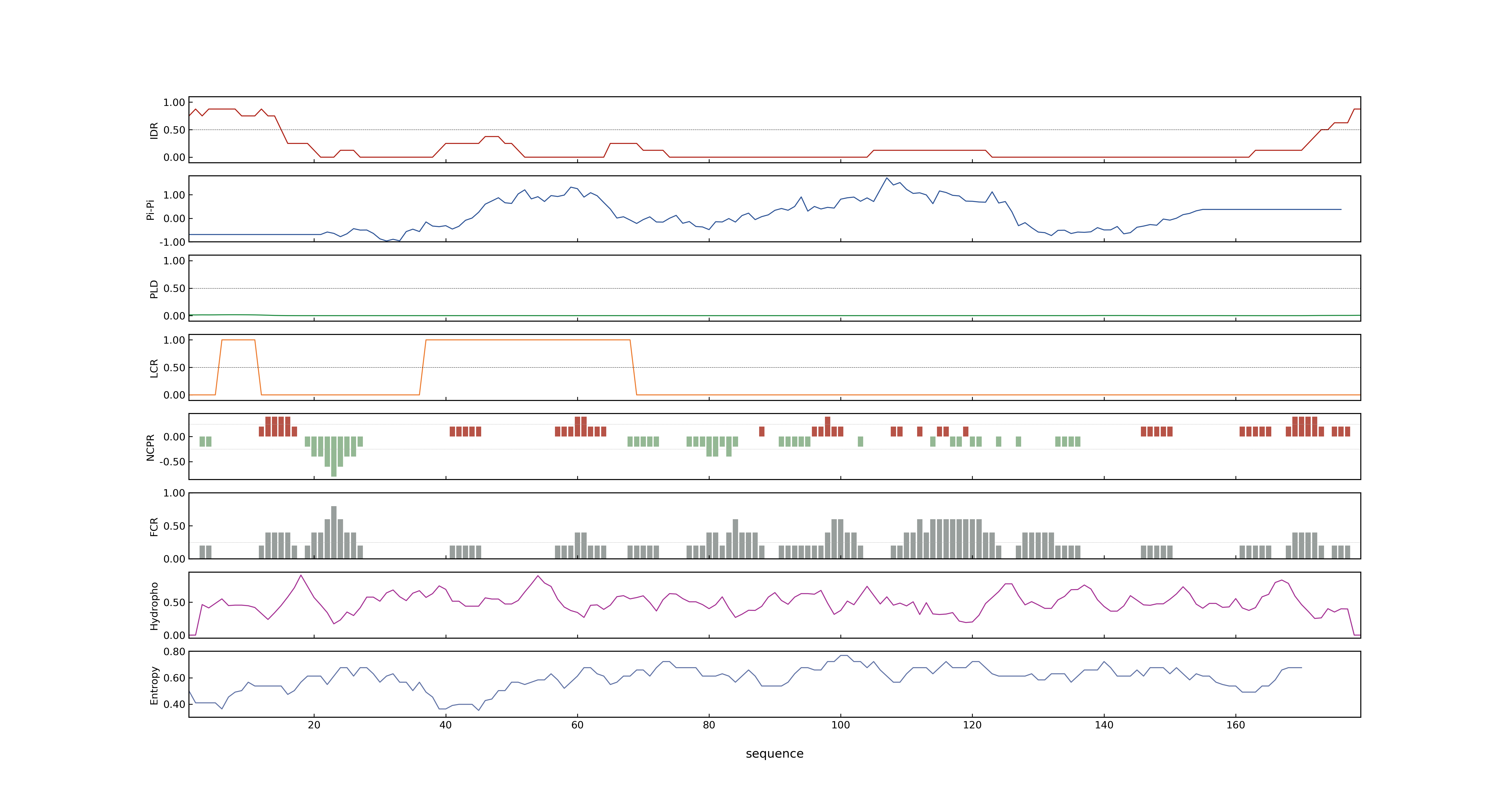
Task: Click the red NCPR bars near residue 170
Action: coord(1305,427)
